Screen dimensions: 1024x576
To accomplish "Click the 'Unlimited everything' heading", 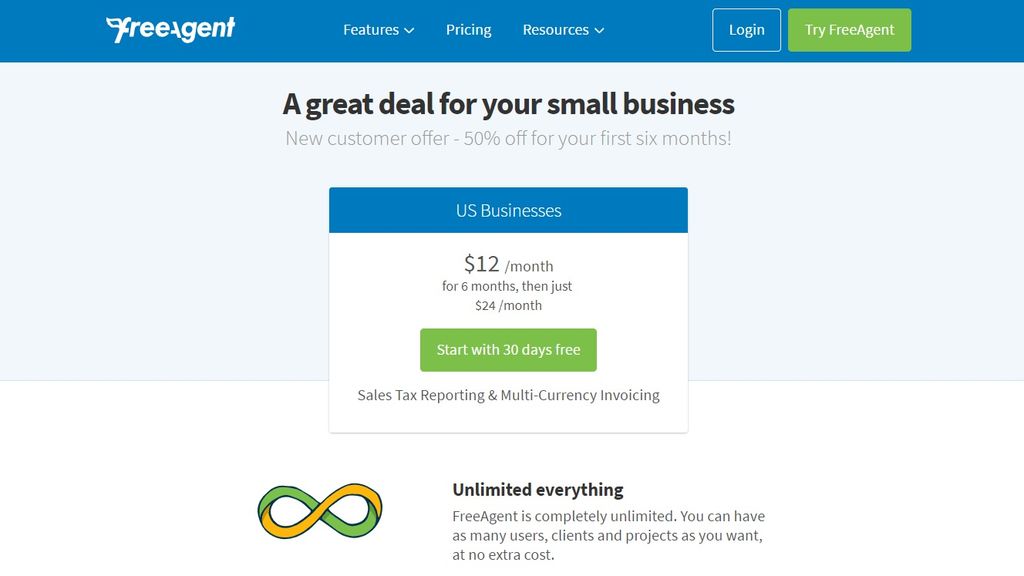I will point(538,490).
